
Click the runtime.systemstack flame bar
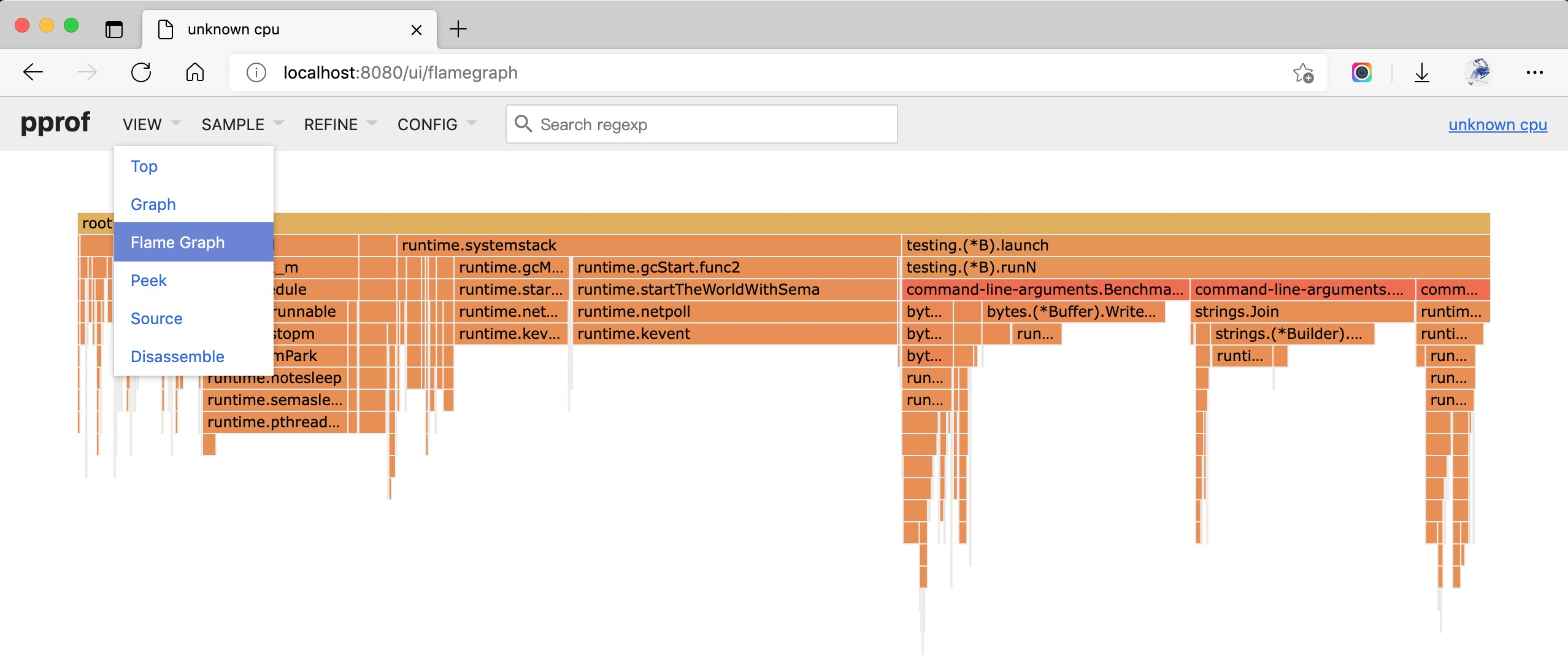point(648,246)
